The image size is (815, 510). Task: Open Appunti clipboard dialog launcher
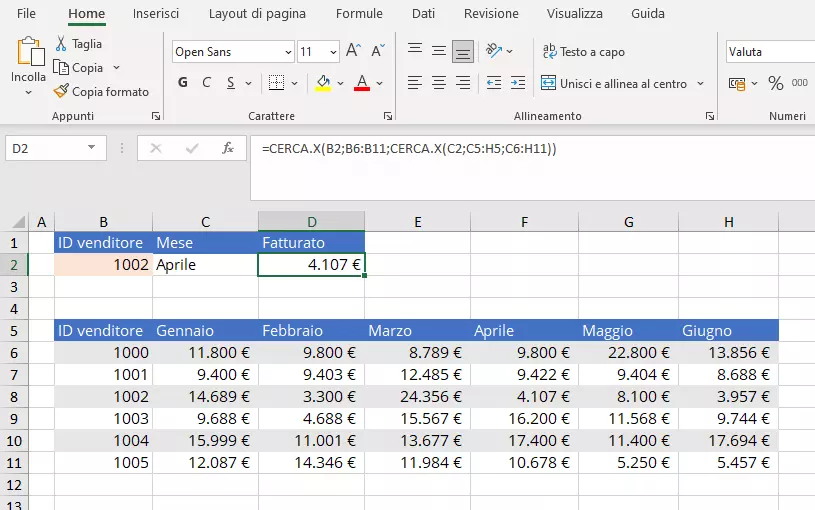tap(156, 116)
